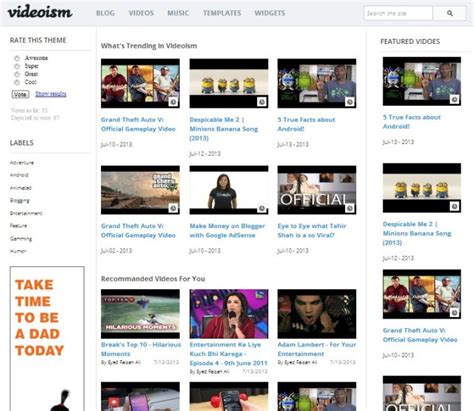Open the Android label
The width and height of the screenshot is (474, 411).
point(19,175)
